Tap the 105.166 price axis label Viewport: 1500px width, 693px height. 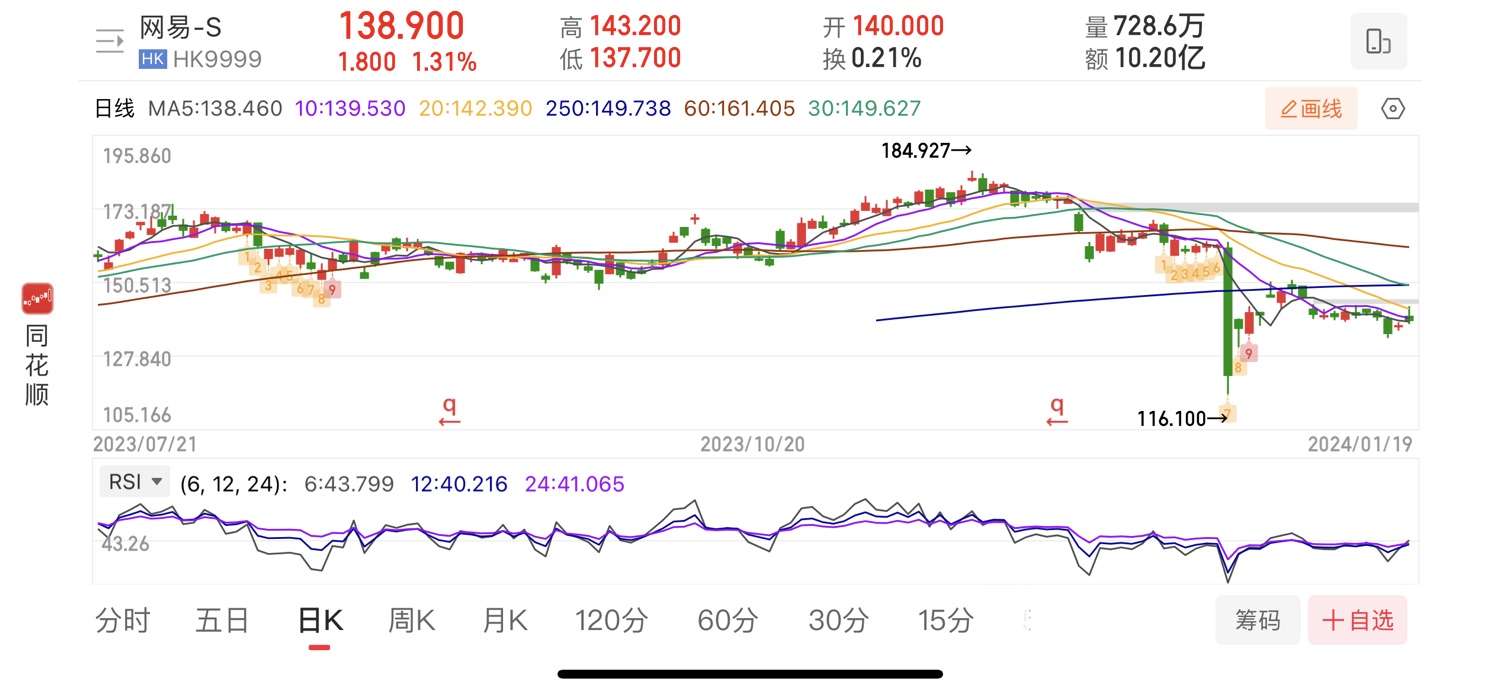pos(138,414)
